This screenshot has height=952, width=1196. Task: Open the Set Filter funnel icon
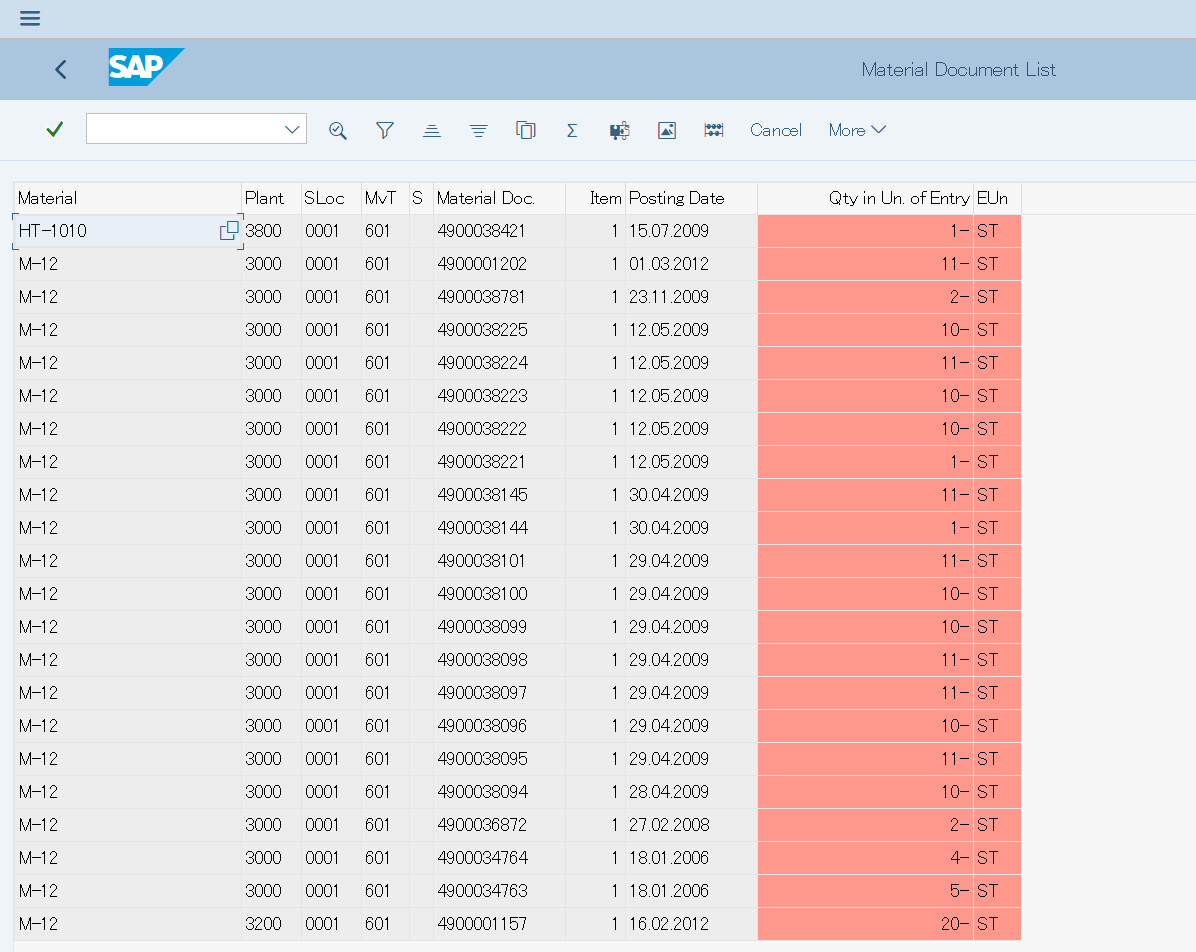coord(384,130)
